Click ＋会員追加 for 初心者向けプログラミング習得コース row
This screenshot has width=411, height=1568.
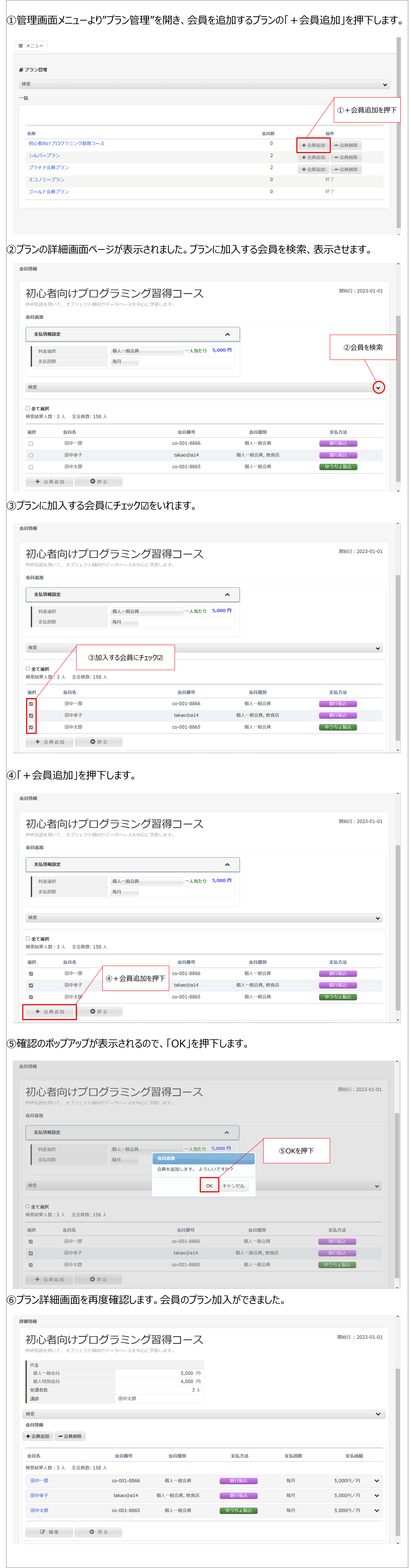click(x=314, y=145)
